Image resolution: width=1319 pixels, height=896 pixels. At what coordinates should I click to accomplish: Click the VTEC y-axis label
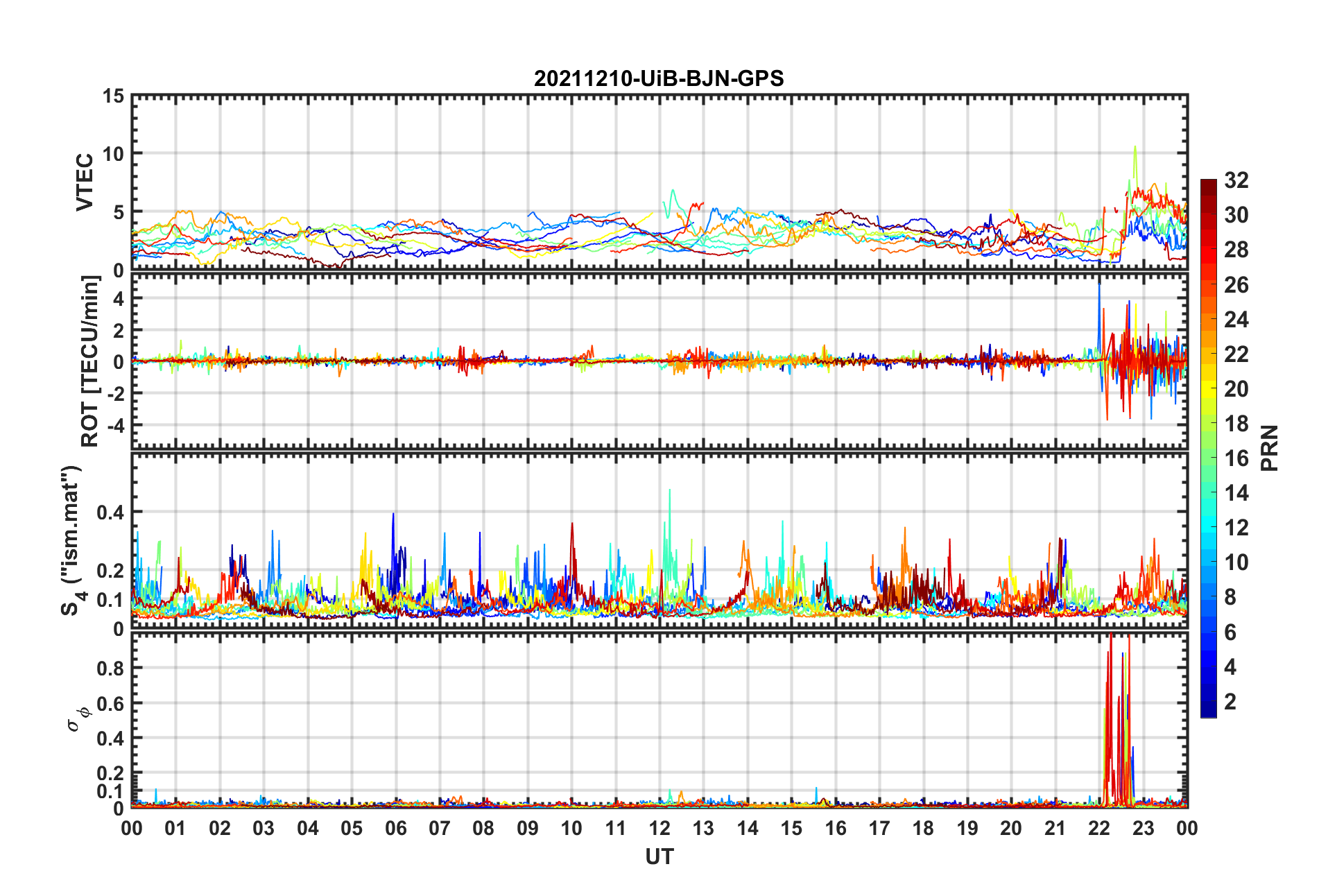point(84,182)
